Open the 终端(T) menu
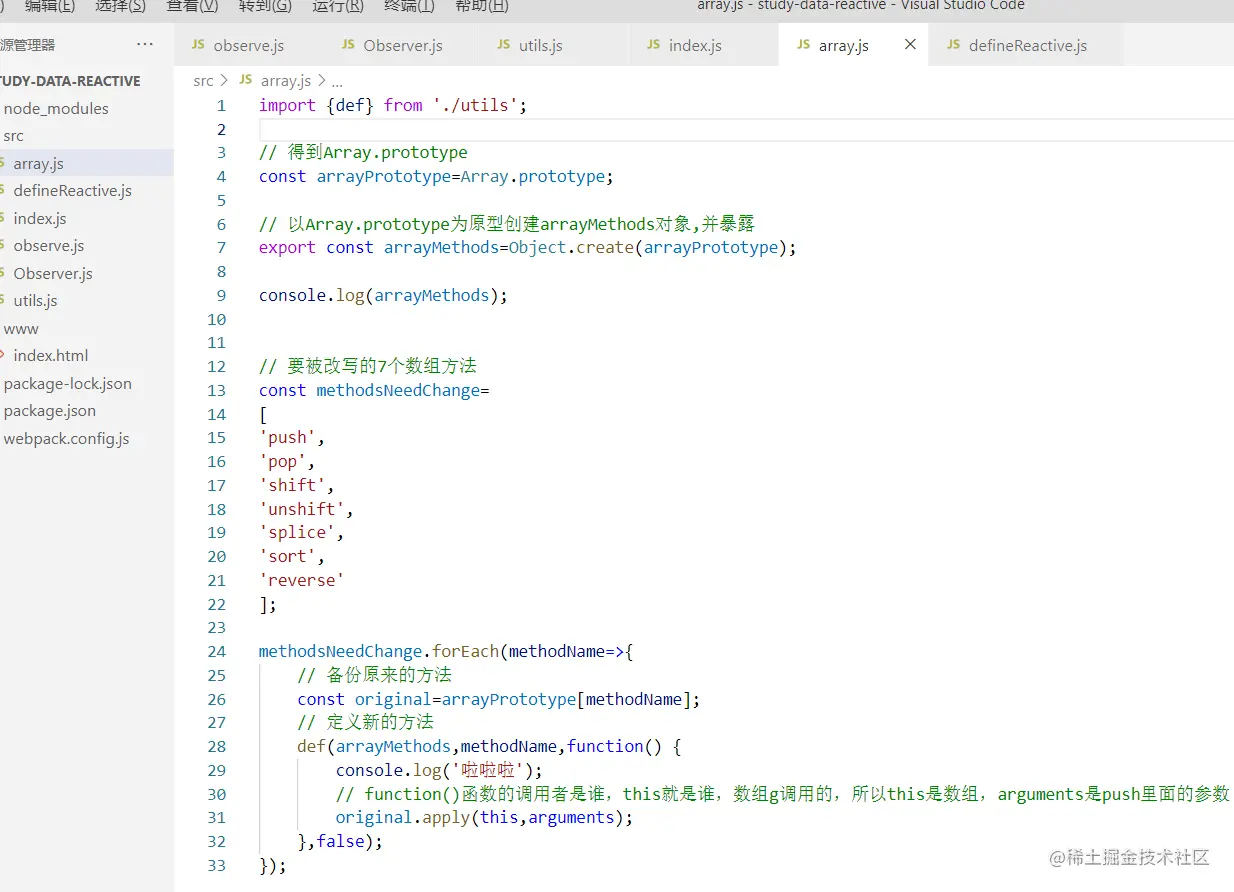This screenshot has width=1234, height=892. click(409, 6)
